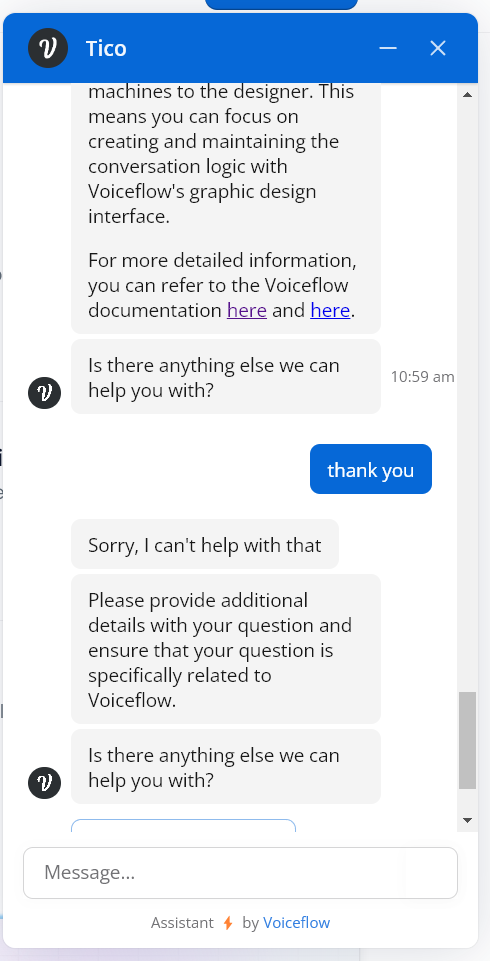Click the Voiceflow logo avatar in the header
The height and width of the screenshot is (961, 490).
pyautogui.click(x=48, y=48)
